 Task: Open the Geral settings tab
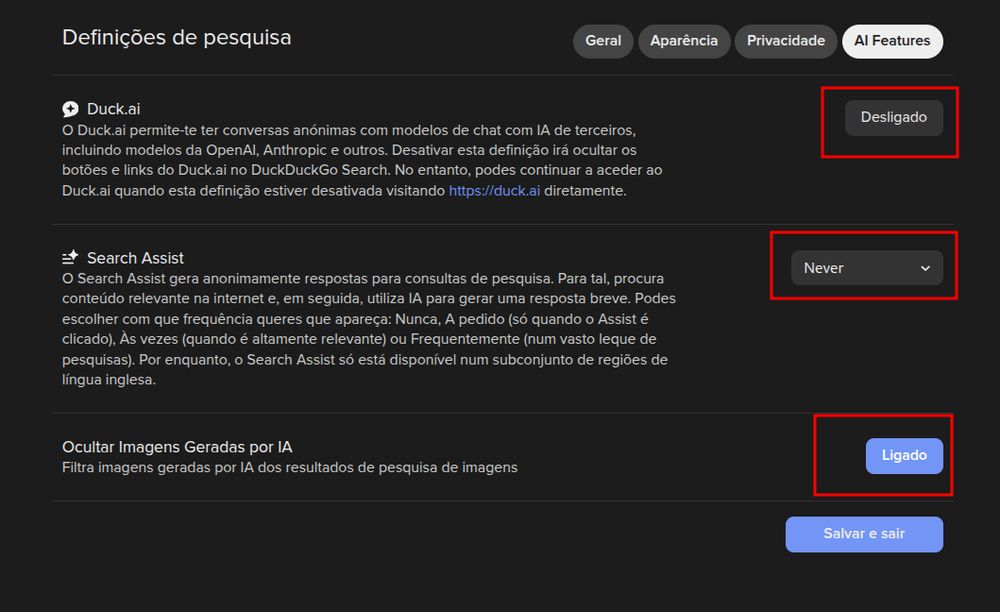(603, 41)
